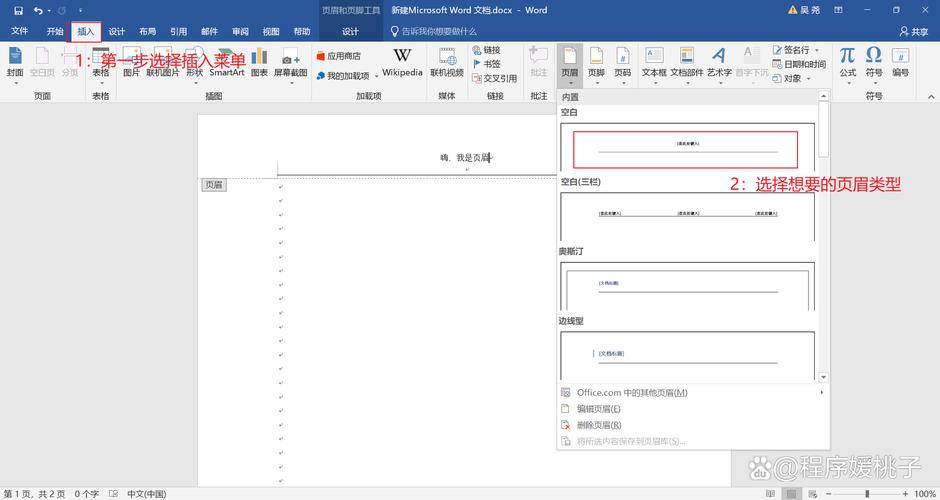
Task: Open the Shapes (形状) gallery
Action: (x=195, y=64)
